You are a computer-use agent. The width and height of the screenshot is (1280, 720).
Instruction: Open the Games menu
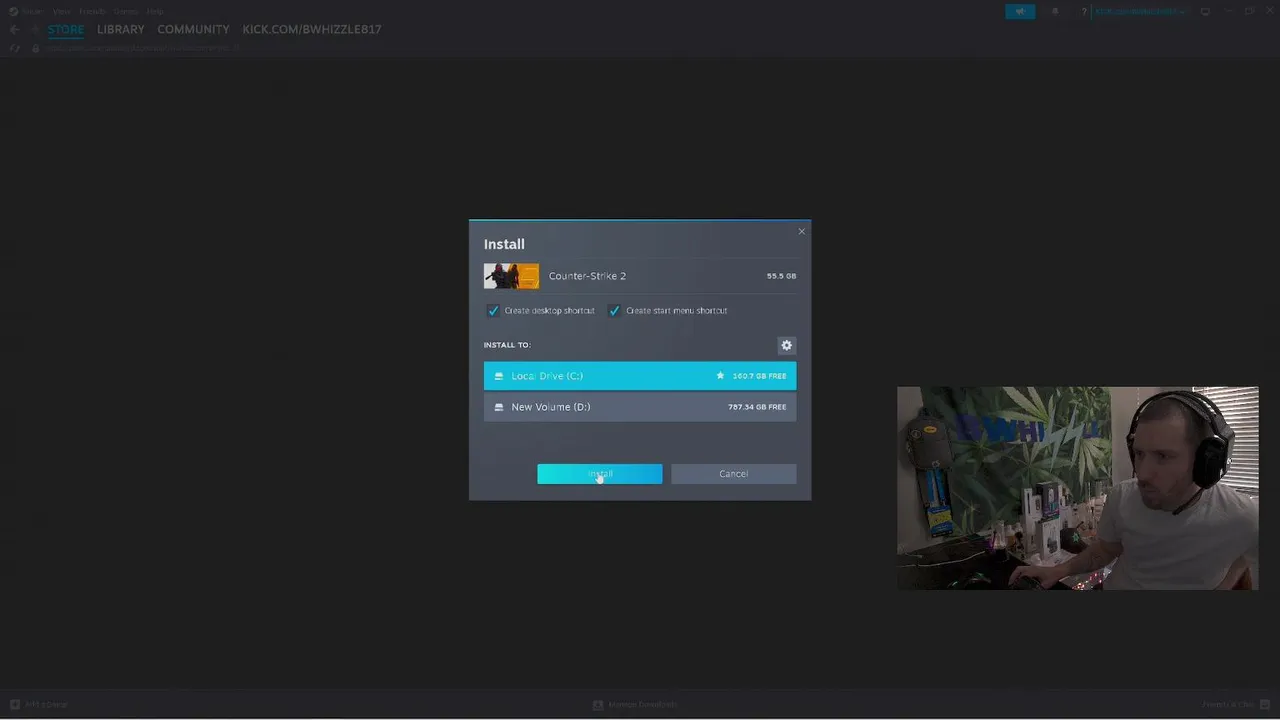point(126,11)
